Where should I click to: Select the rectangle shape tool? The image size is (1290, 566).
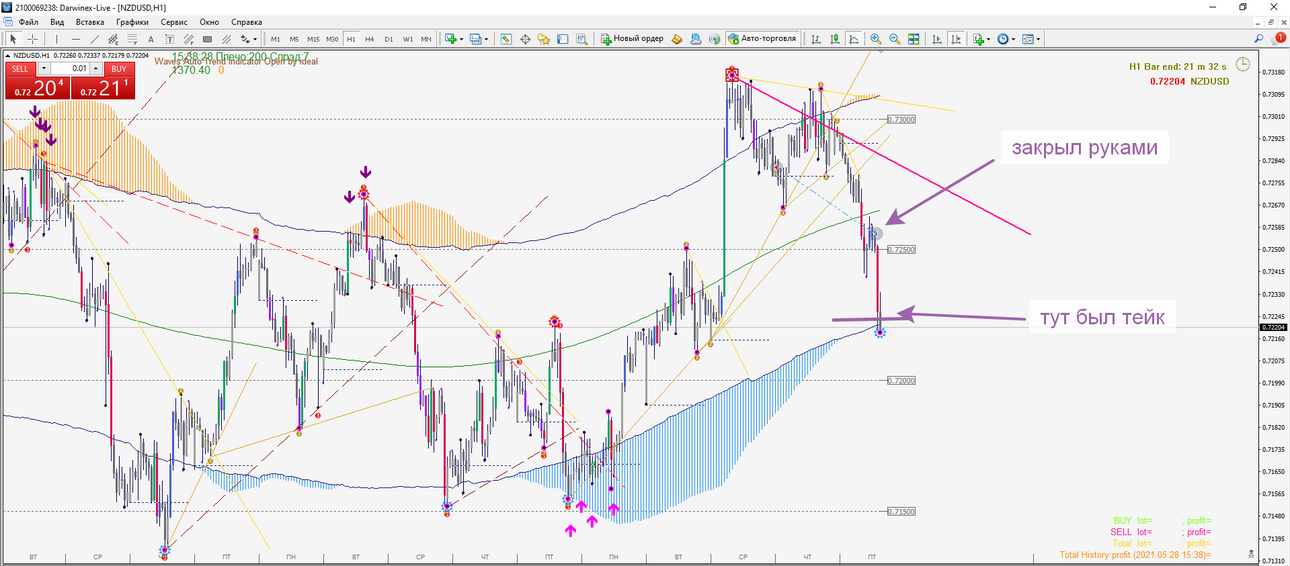click(207, 39)
